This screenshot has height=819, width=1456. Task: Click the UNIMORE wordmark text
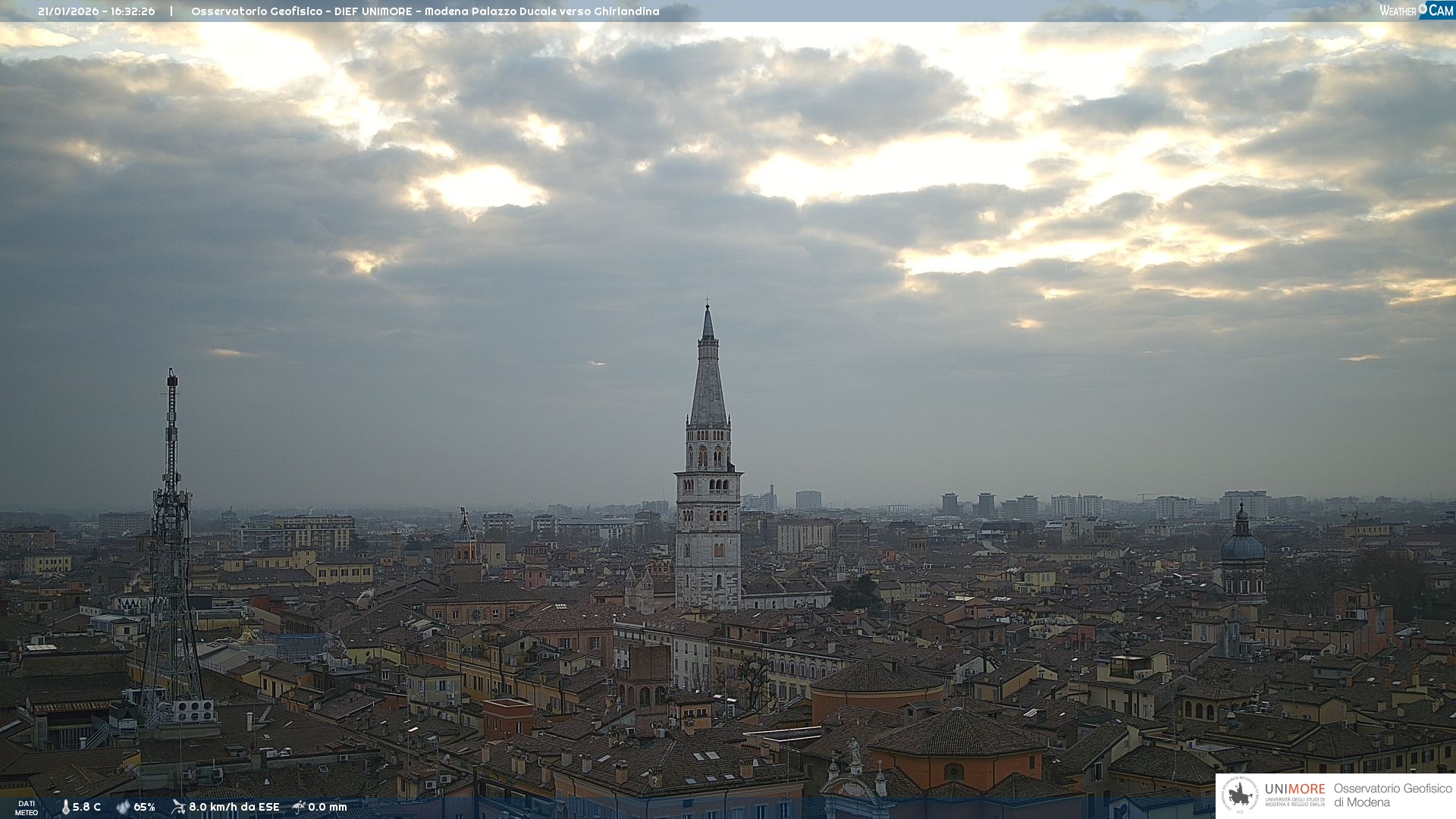(x=1294, y=789)
